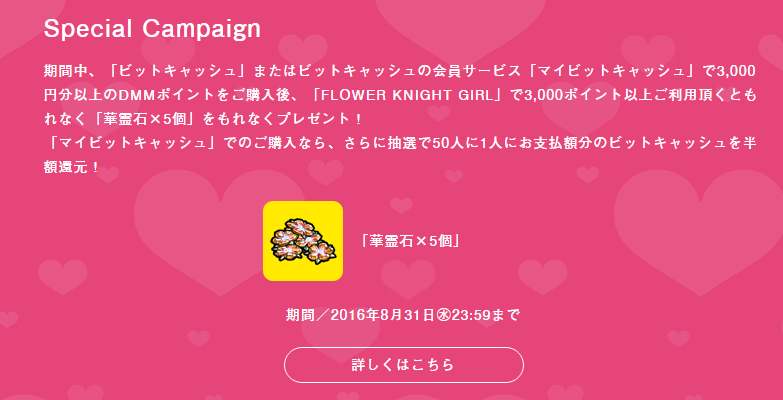Click the yellow square behind the stone icon

point(303,241)
